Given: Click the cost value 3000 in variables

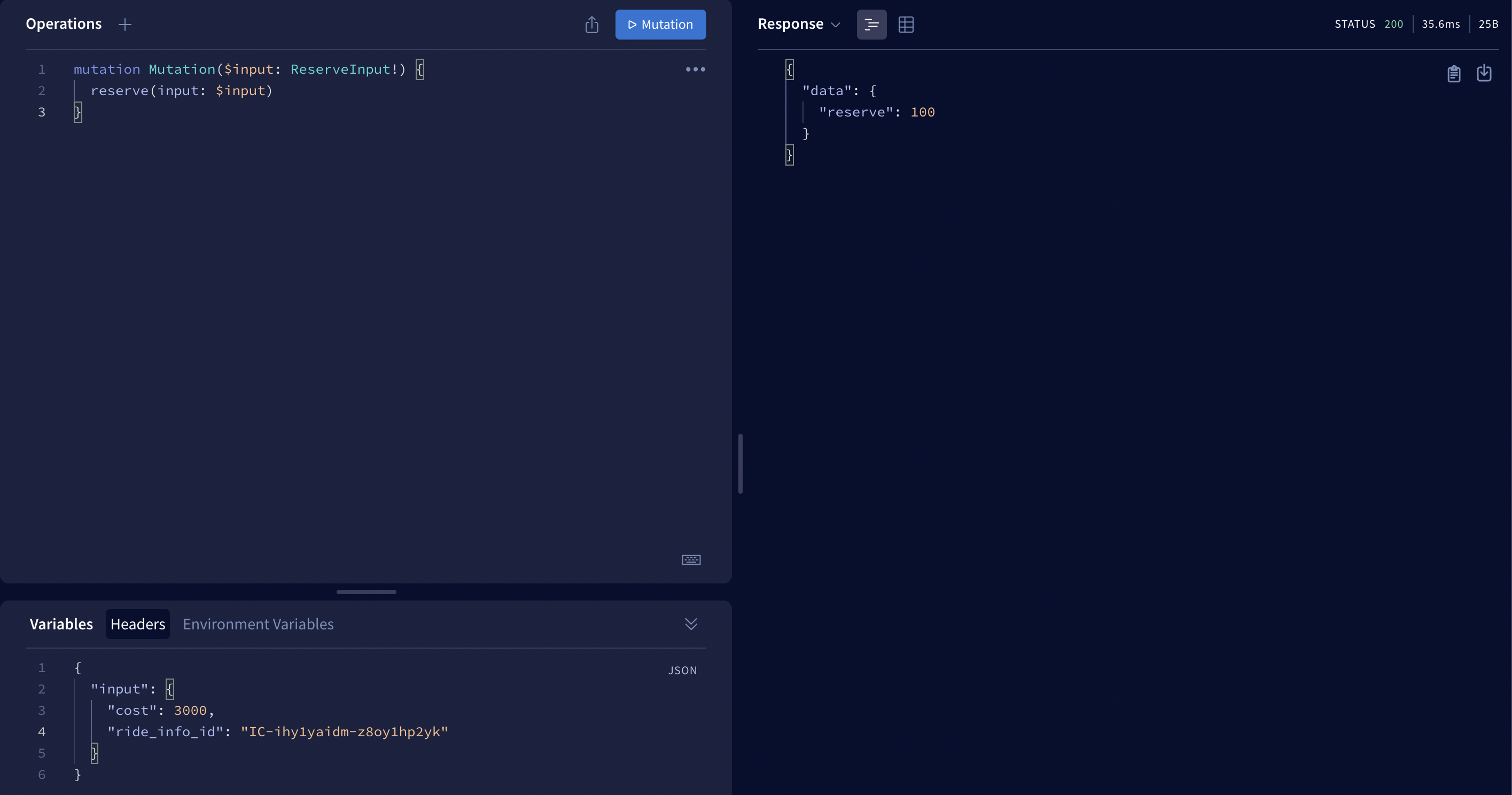Looking at the screenshot, I should [190, 711].
